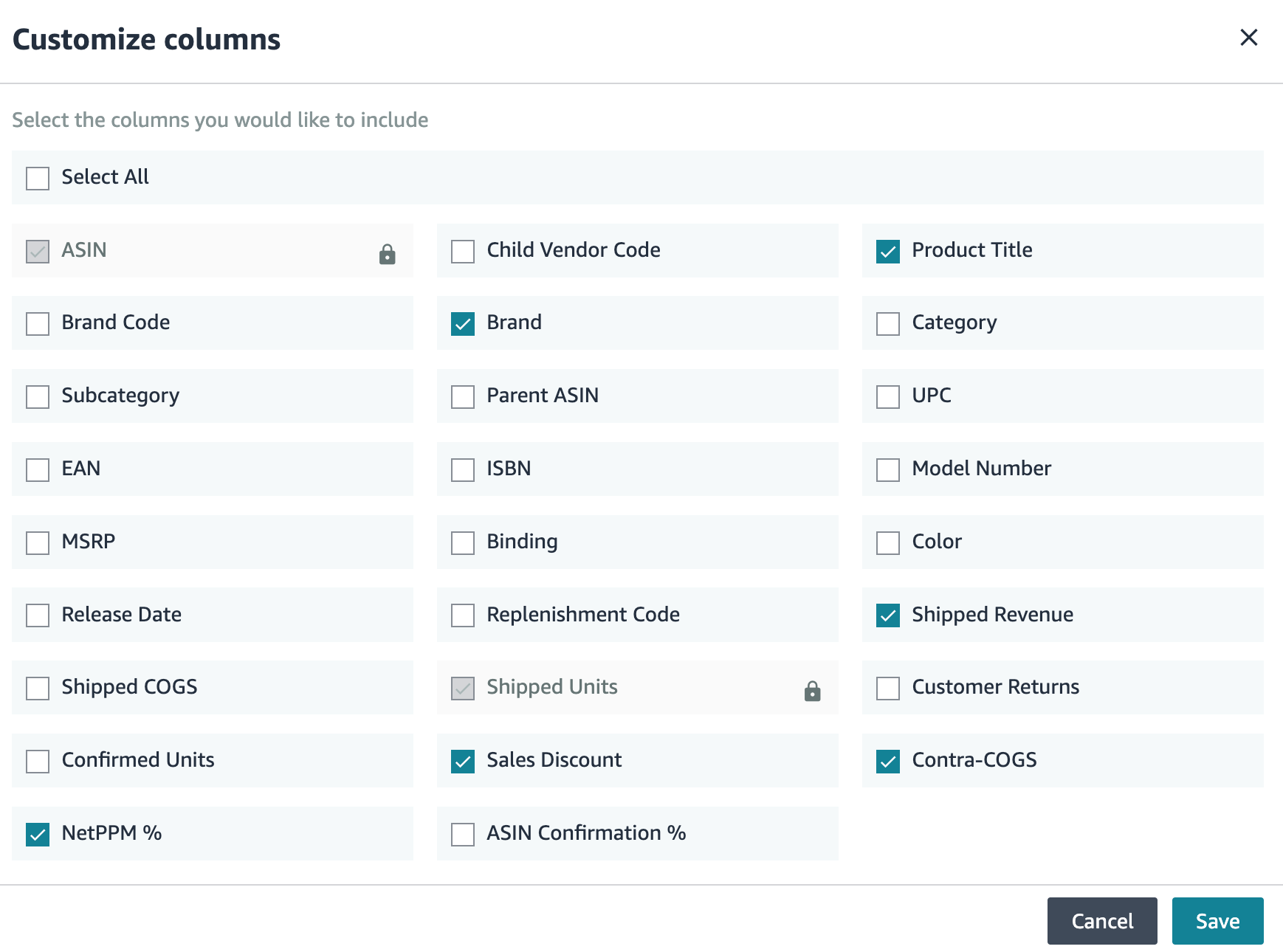Close the Customize columns dialog

[1248, 38]
